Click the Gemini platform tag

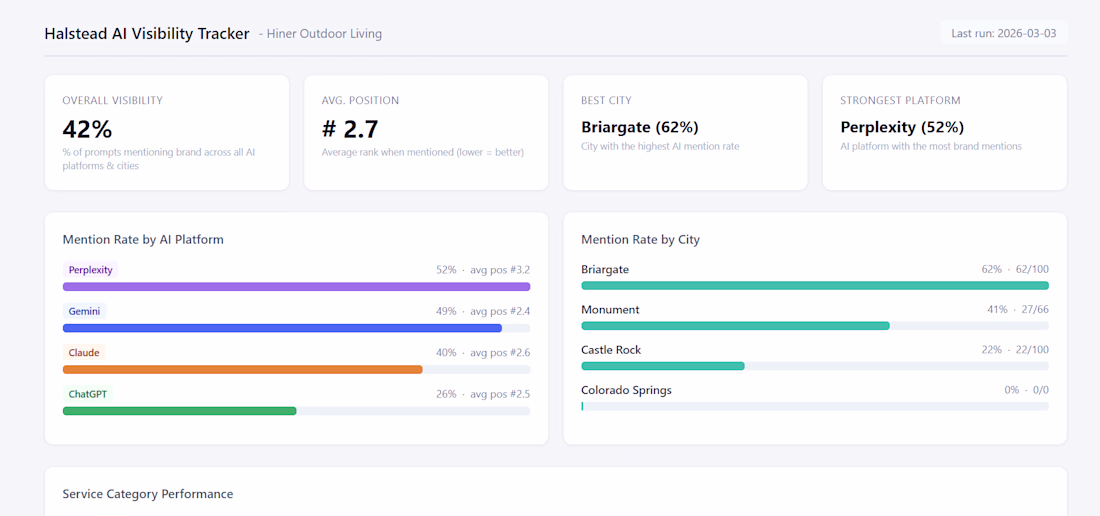(84, 311)
